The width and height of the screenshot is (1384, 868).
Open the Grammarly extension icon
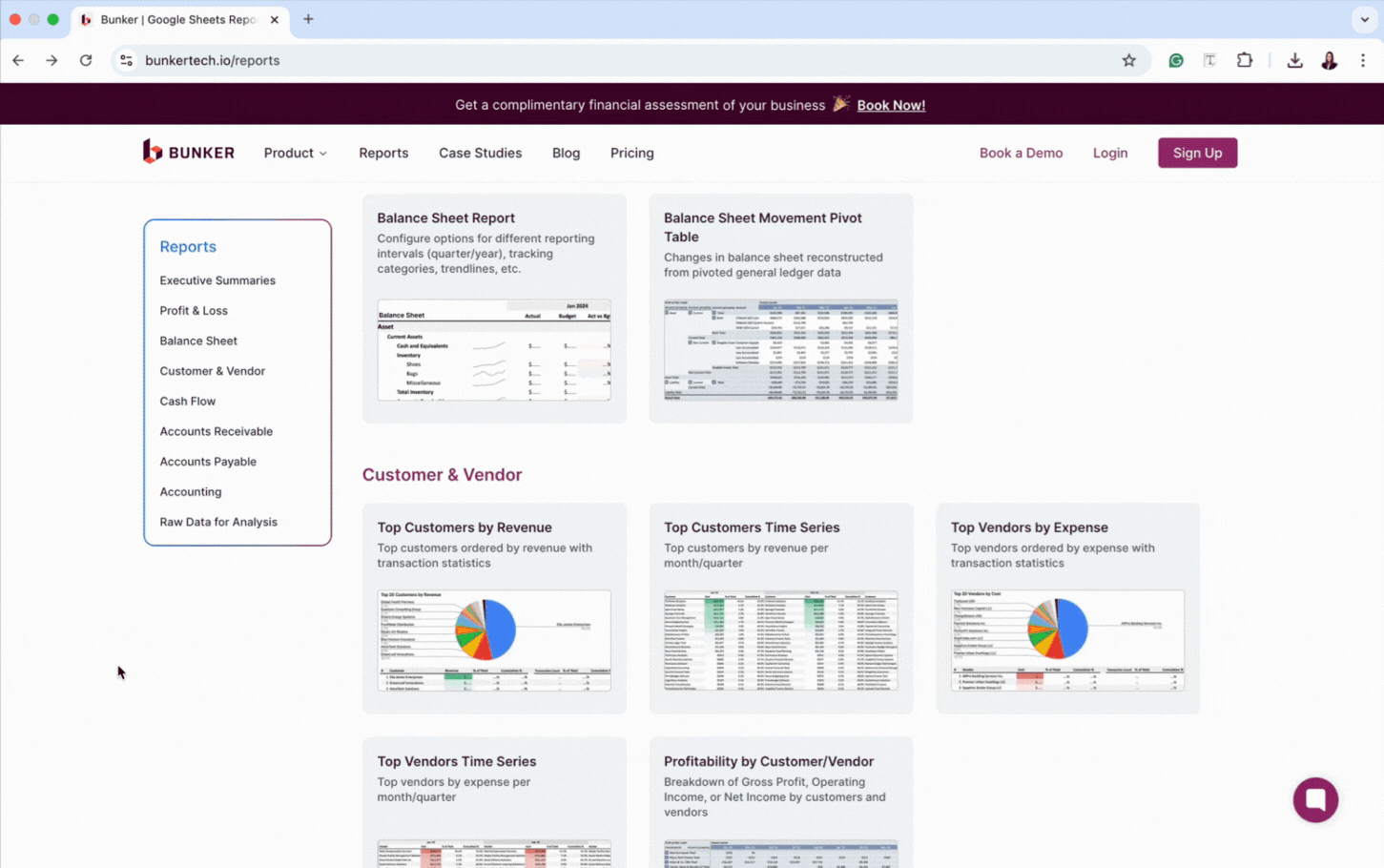pyautogui.click(x=1176, y=60)
